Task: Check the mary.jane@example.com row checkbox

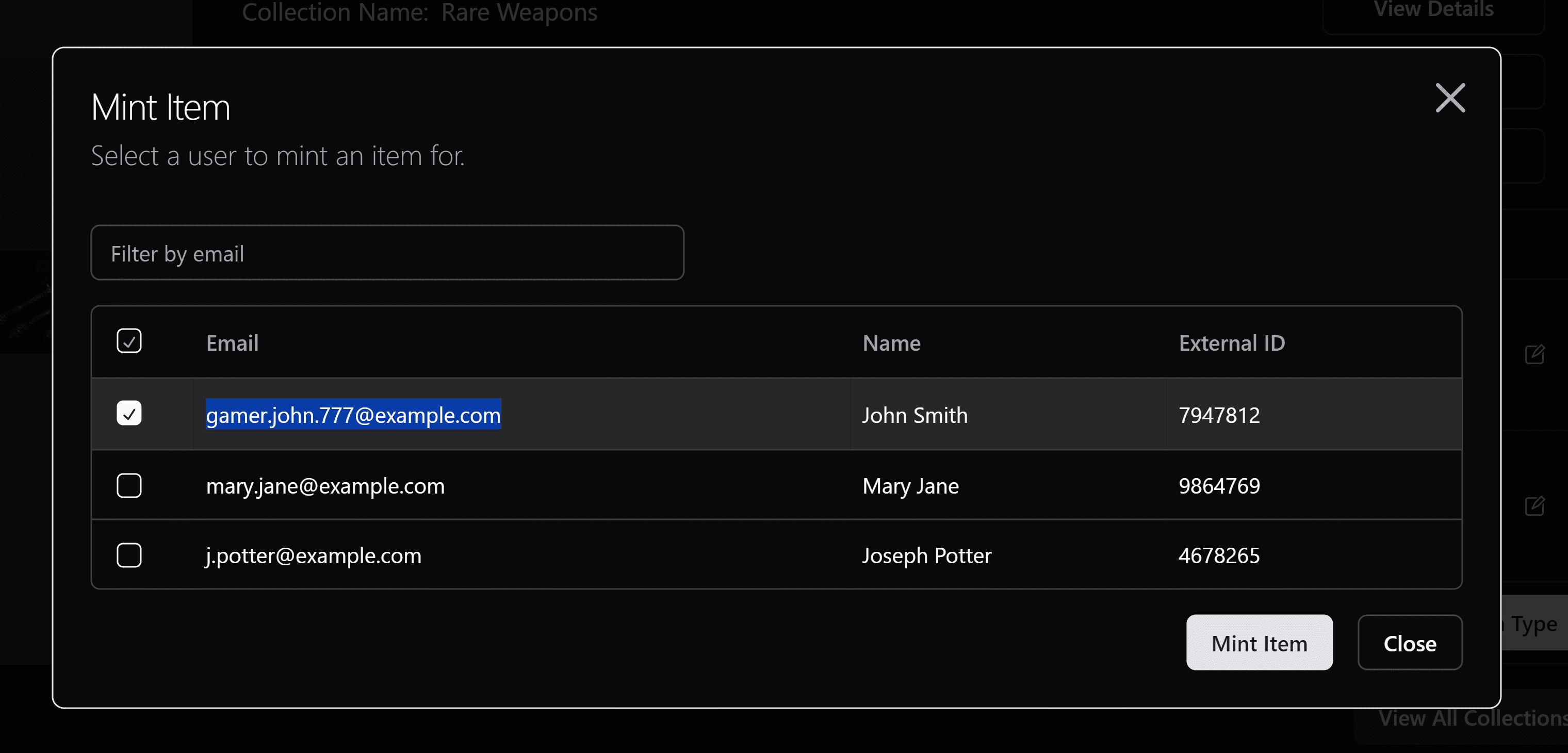Action: [x=129, y=486]
